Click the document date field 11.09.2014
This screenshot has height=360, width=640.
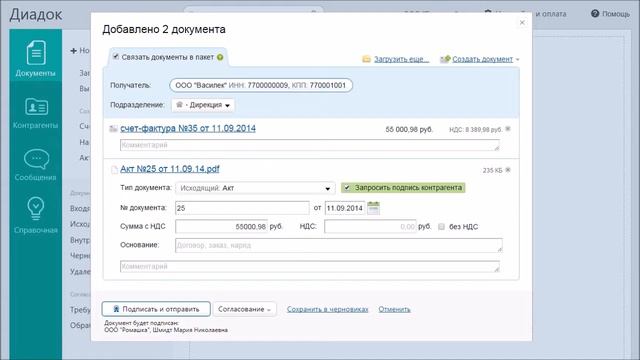345,208
